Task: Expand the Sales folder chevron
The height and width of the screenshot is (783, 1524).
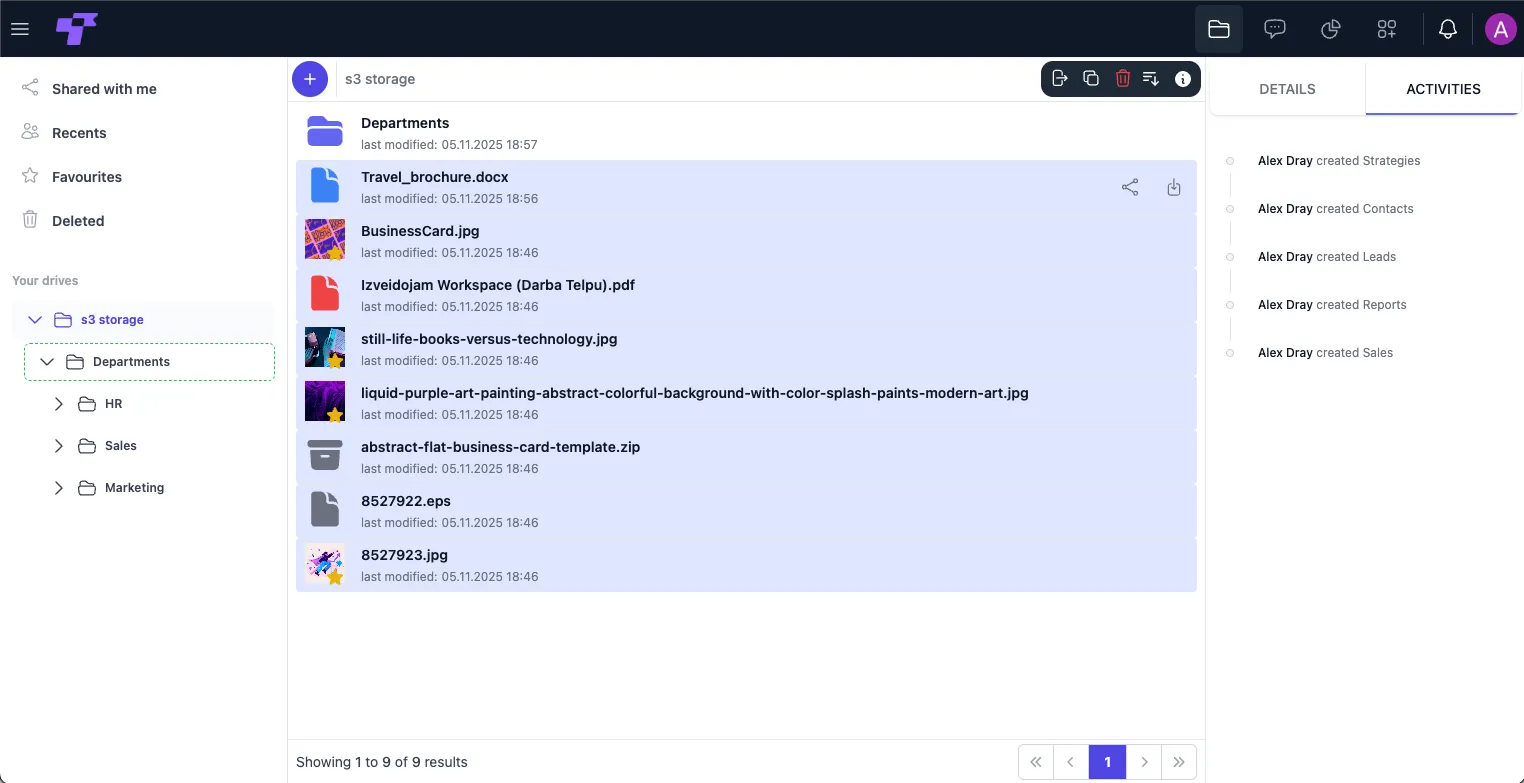Action: point(59,446)
